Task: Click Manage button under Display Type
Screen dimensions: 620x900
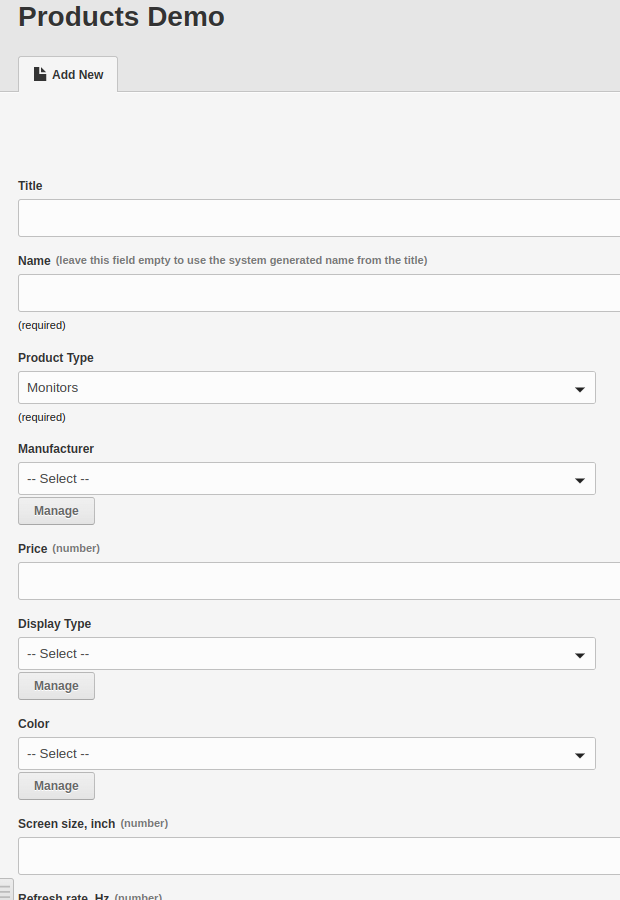Action: (56, 686)
